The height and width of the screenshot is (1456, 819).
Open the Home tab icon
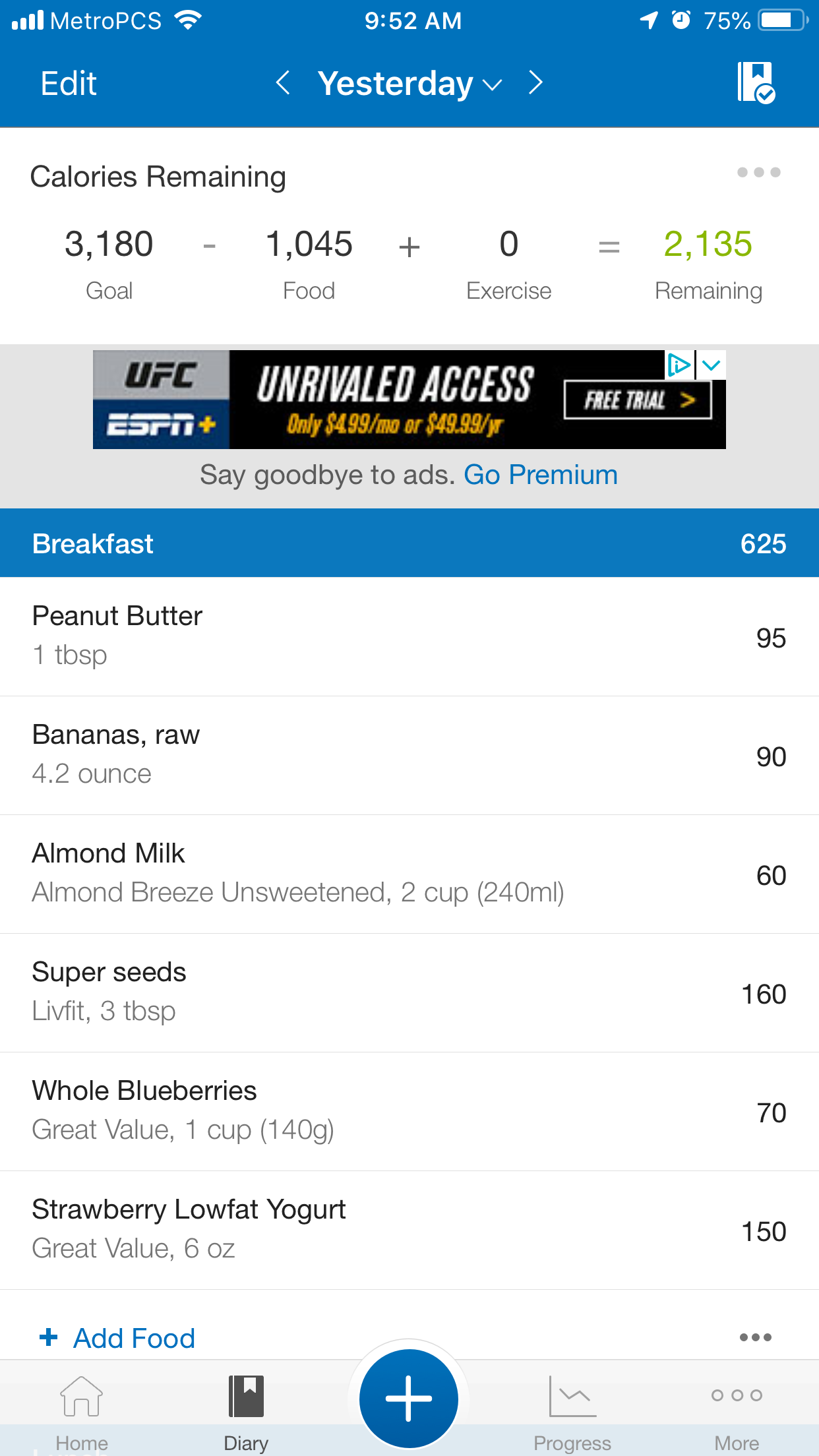pos(82,1397)
